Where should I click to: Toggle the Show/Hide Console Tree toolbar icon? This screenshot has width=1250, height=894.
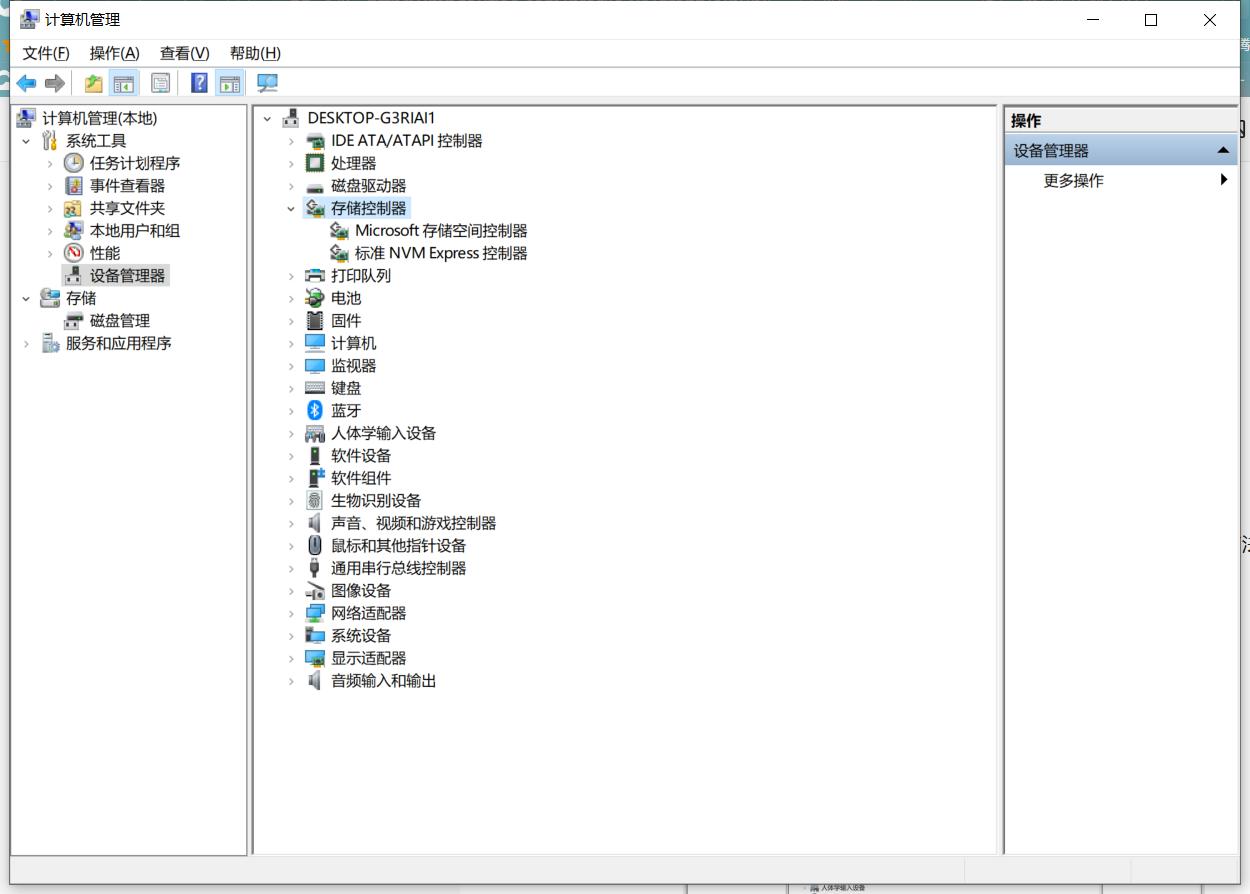[x=123, y=83]
